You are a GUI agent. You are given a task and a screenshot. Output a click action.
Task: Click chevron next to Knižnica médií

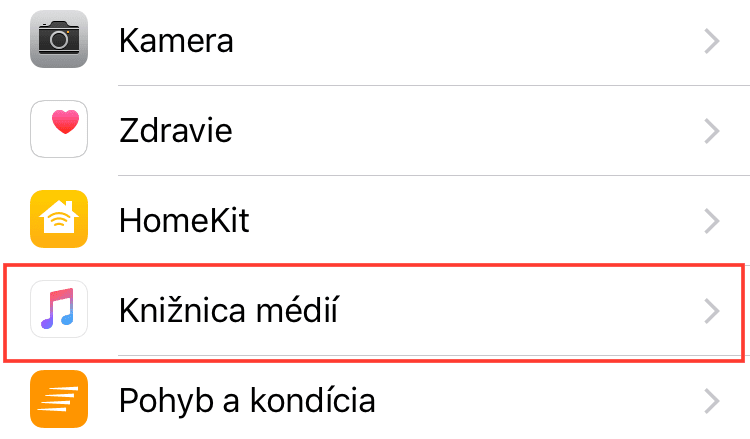click(712, 311)
